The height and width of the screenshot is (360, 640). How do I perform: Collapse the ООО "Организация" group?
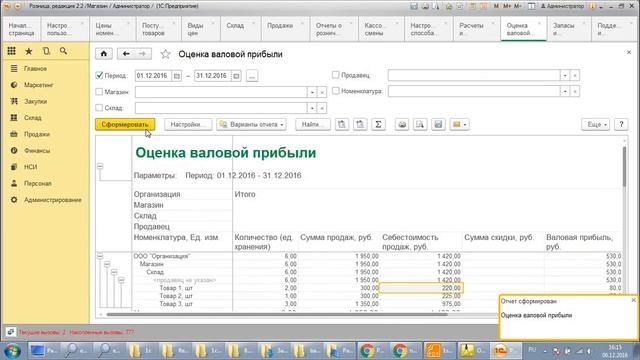pos(100,256)
